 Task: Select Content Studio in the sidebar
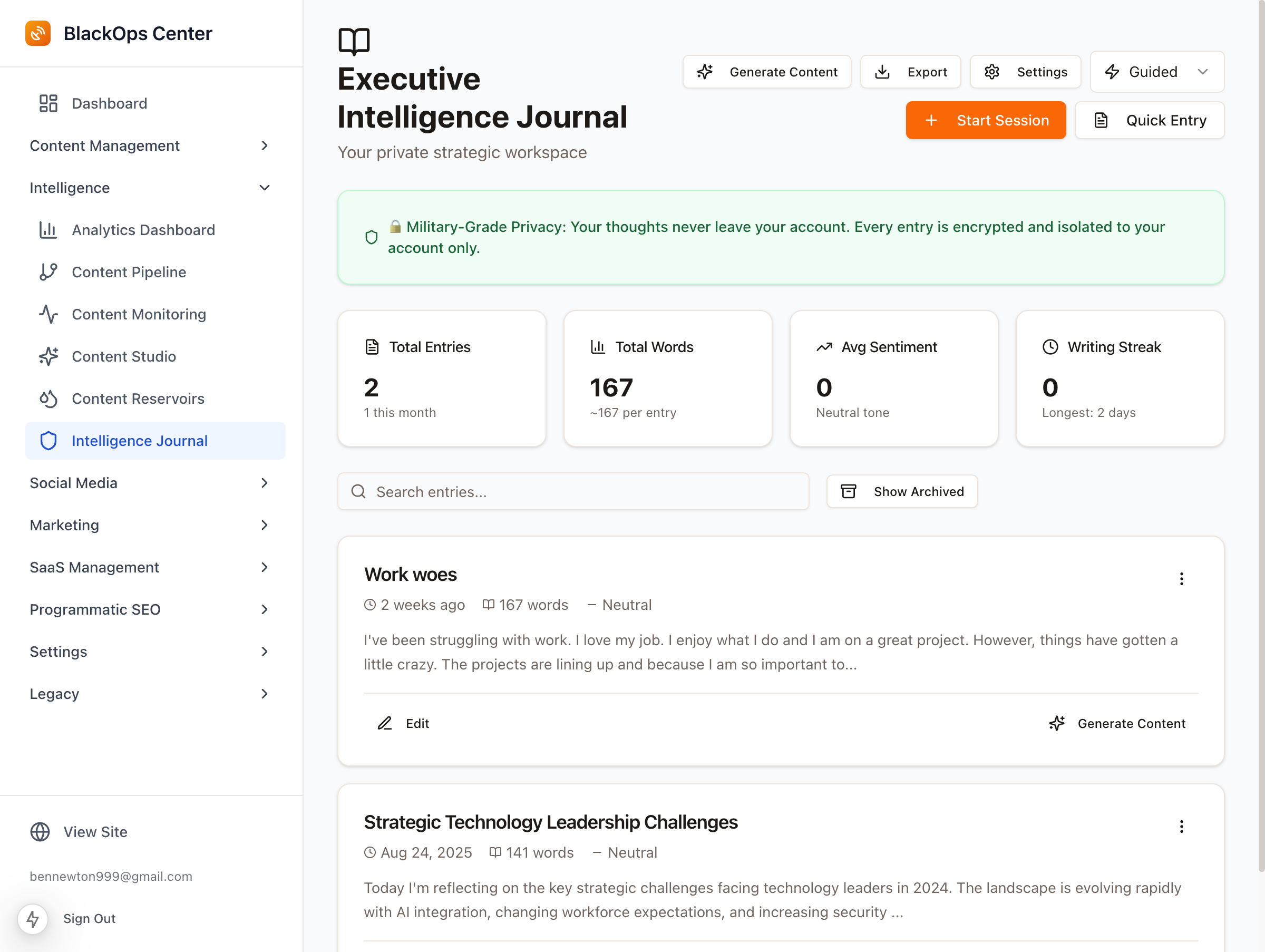pyautogui.click(x=123, y=356)
